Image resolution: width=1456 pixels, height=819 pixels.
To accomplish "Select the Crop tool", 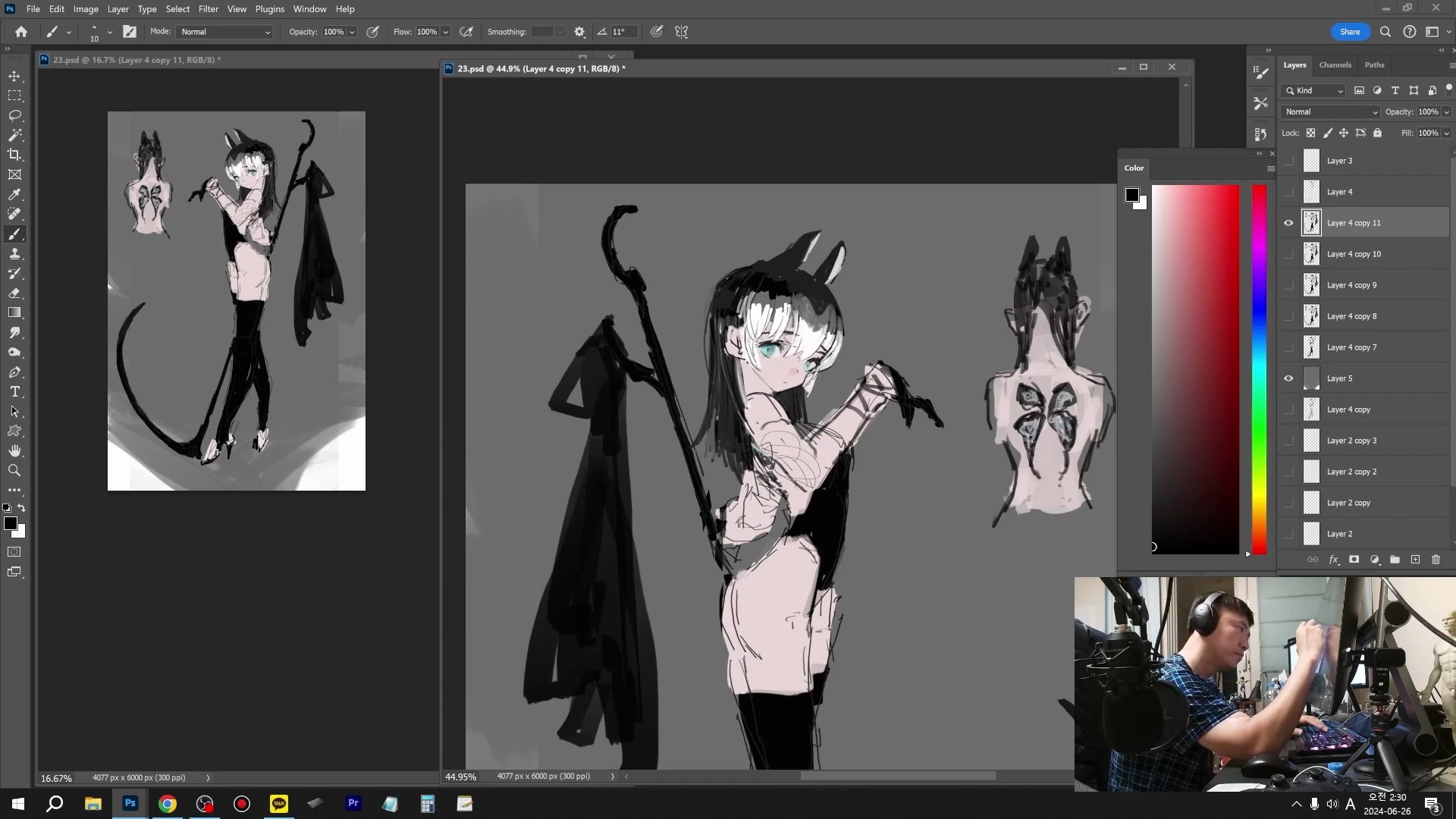I will point(14,155).
